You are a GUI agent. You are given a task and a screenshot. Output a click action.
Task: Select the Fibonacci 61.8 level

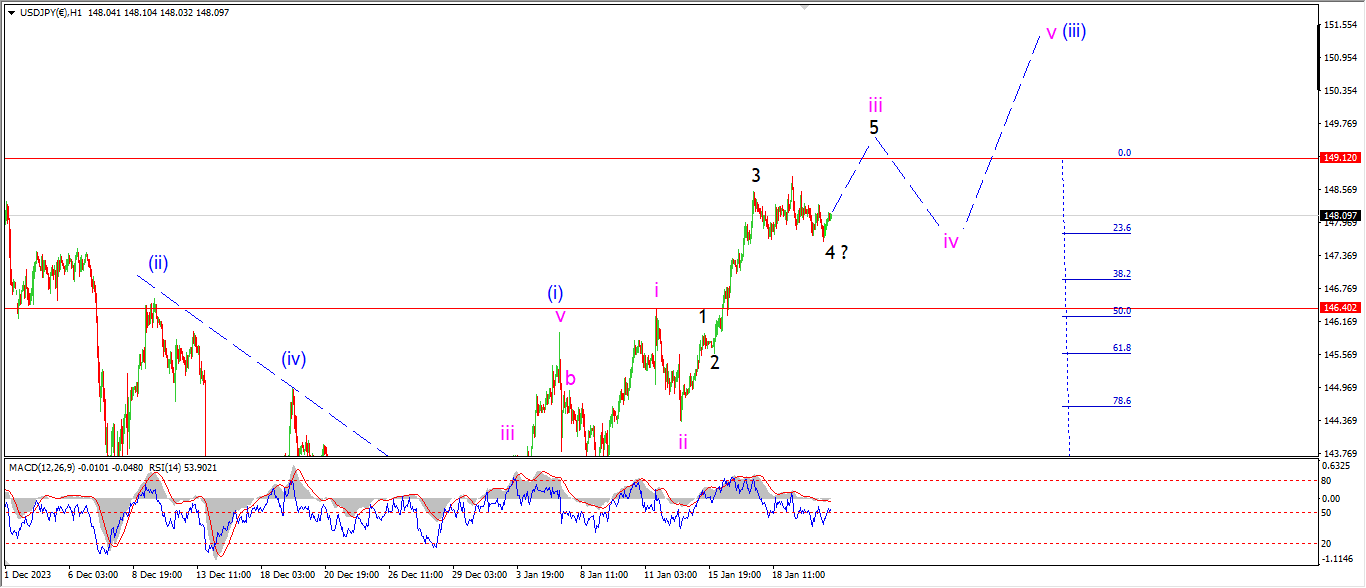(x=1121, y=348)
